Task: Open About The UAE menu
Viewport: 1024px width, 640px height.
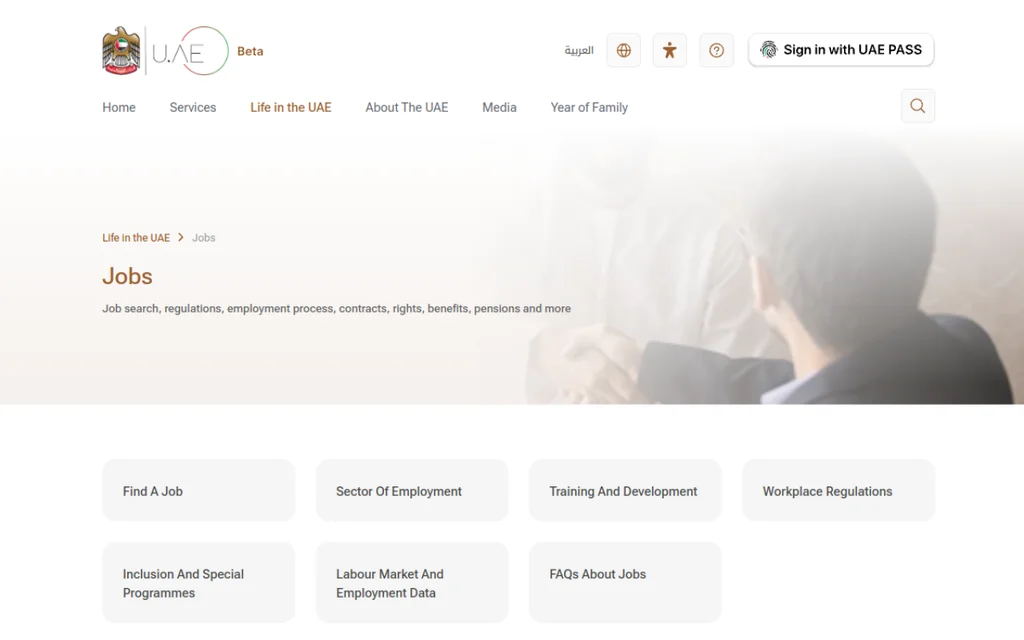Action: point(407,107)
